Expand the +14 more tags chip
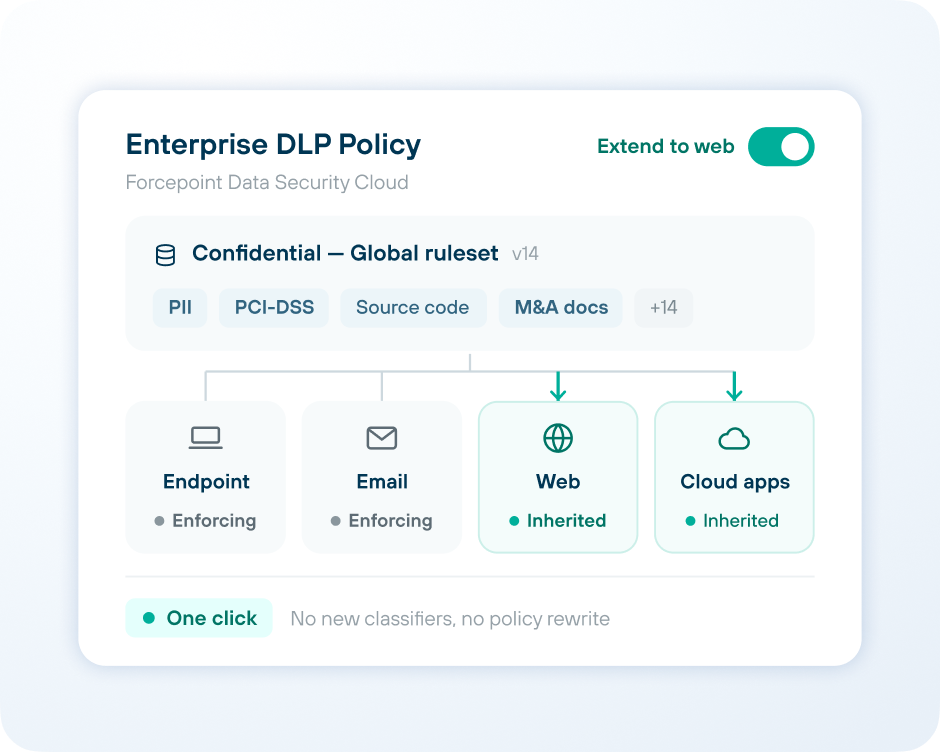Viewport: 940px width, 752px height. (x=664, y=308)
